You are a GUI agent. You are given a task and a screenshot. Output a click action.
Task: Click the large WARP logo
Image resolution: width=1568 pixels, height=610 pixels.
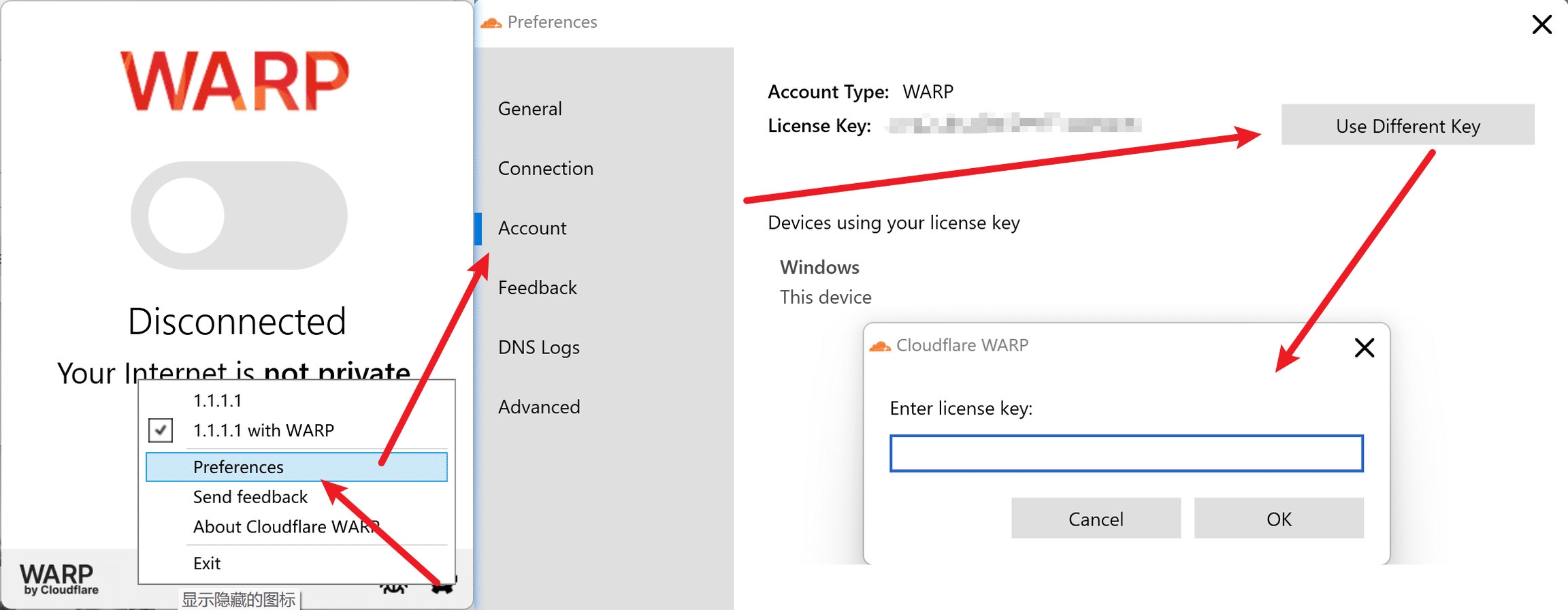[235, 81]
